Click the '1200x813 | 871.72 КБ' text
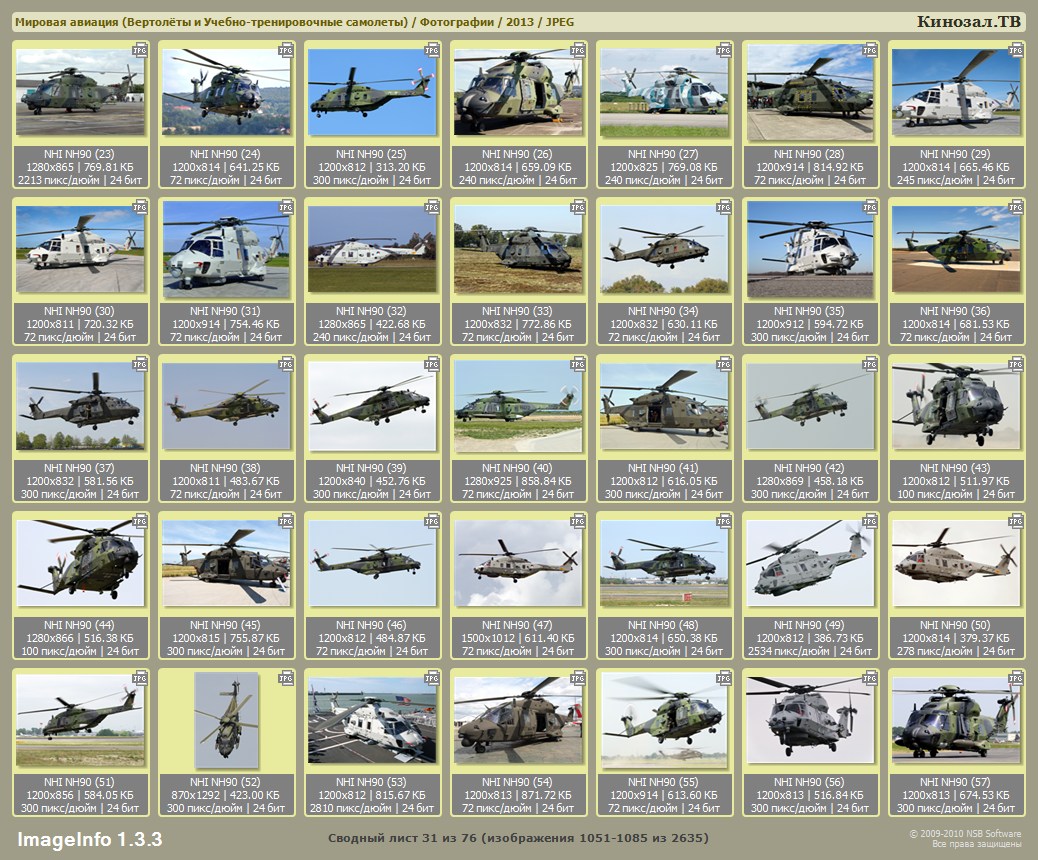The width and height of the screenshot is (1038, 860). pyautogui.click(x=518, y=795)
